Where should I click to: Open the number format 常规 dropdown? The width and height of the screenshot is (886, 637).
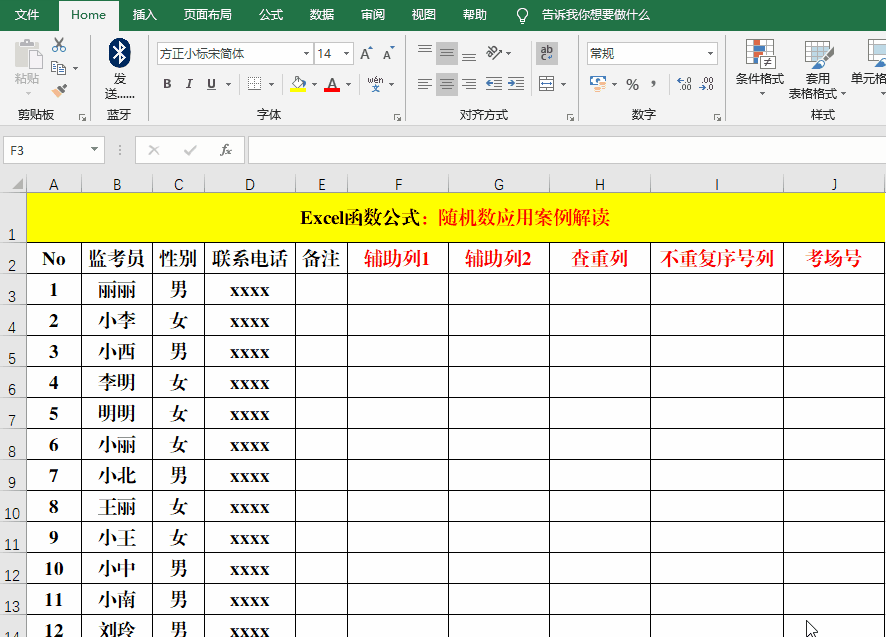point(710,54)
